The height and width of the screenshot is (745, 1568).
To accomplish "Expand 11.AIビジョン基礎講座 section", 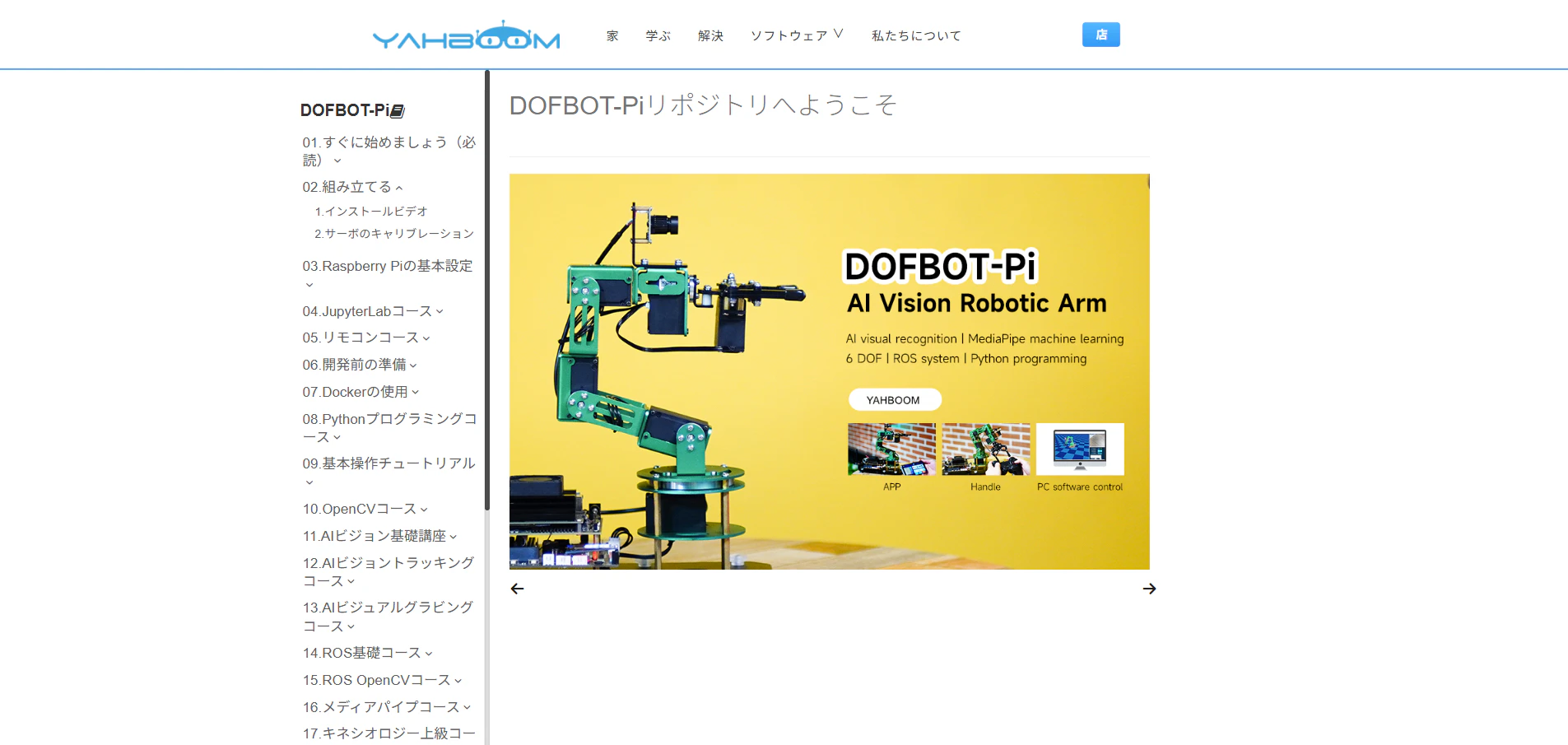I will (x=379, y=536).
